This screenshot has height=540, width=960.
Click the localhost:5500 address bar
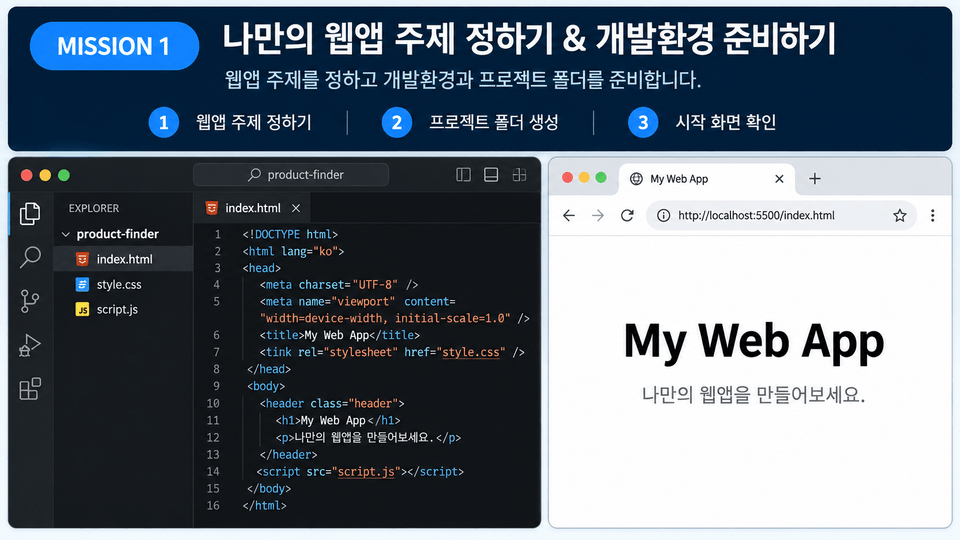click(781, 216)
